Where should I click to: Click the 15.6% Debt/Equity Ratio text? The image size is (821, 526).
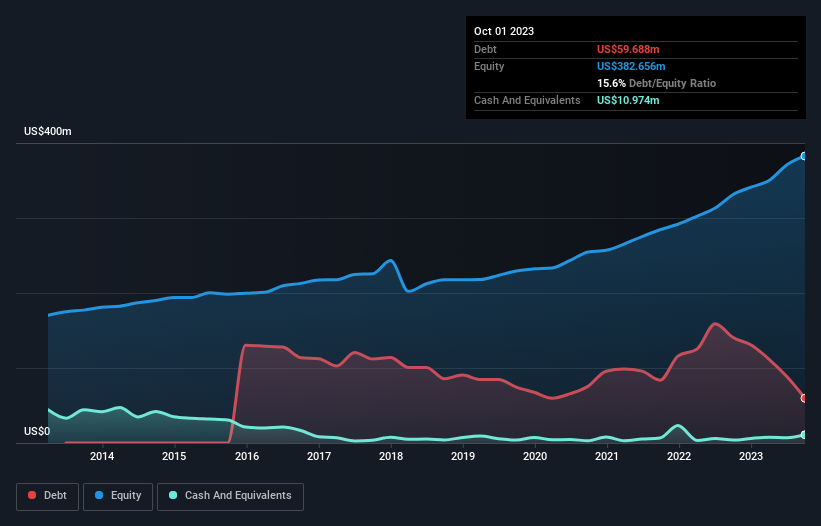(x=656, y=83)
